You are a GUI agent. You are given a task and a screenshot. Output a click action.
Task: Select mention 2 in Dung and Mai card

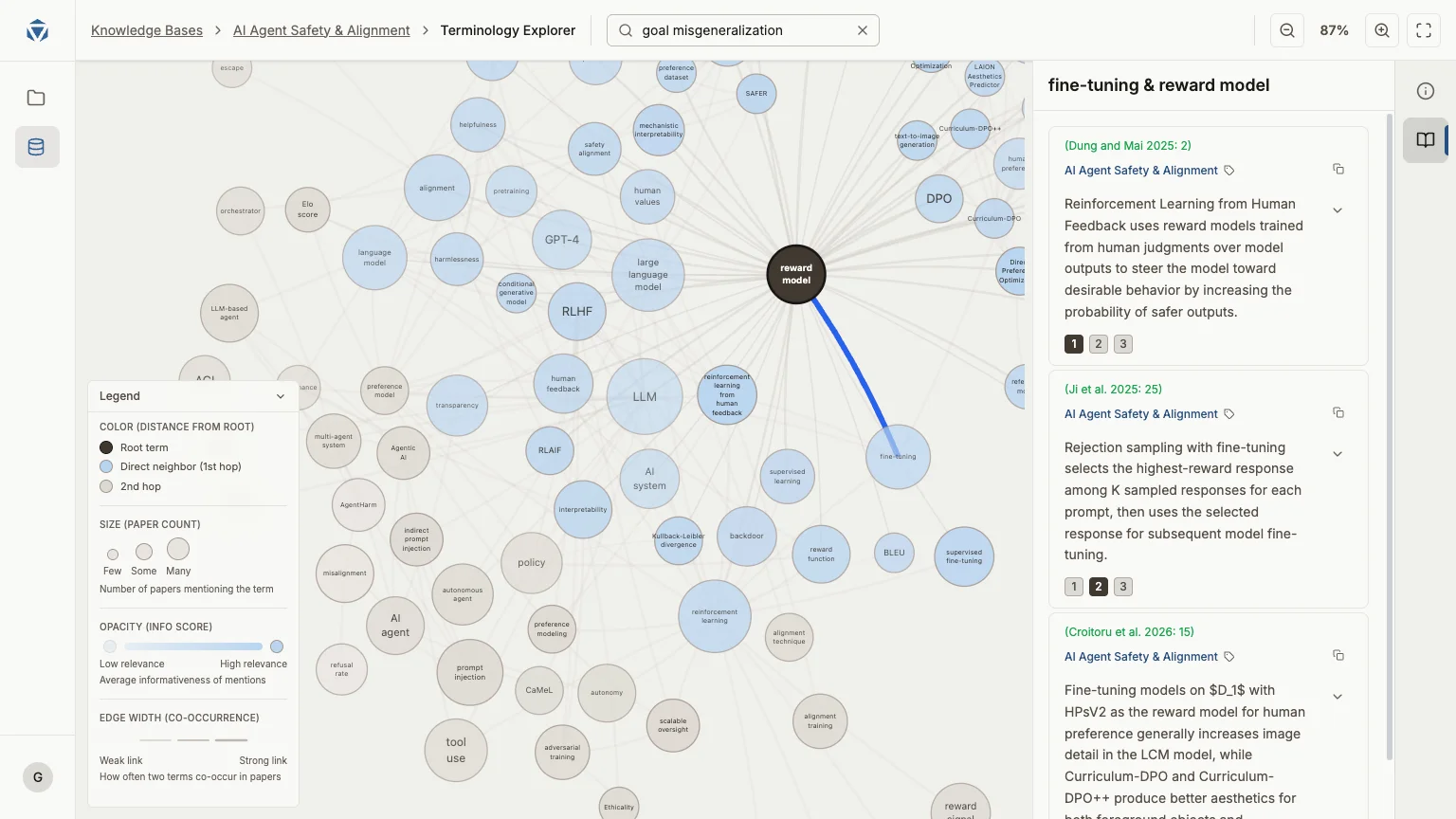click(1099, 344)
